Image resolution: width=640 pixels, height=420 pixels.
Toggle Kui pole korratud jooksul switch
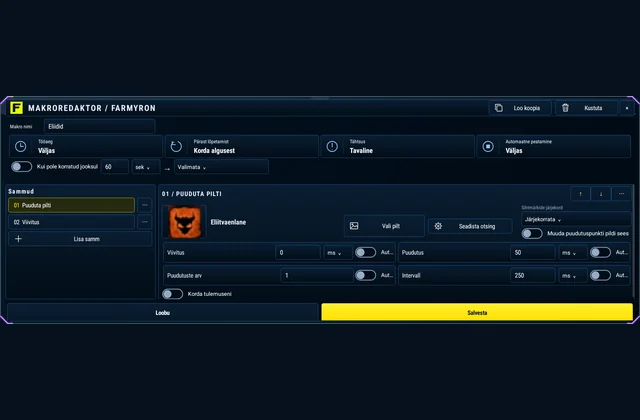(21, 167)
